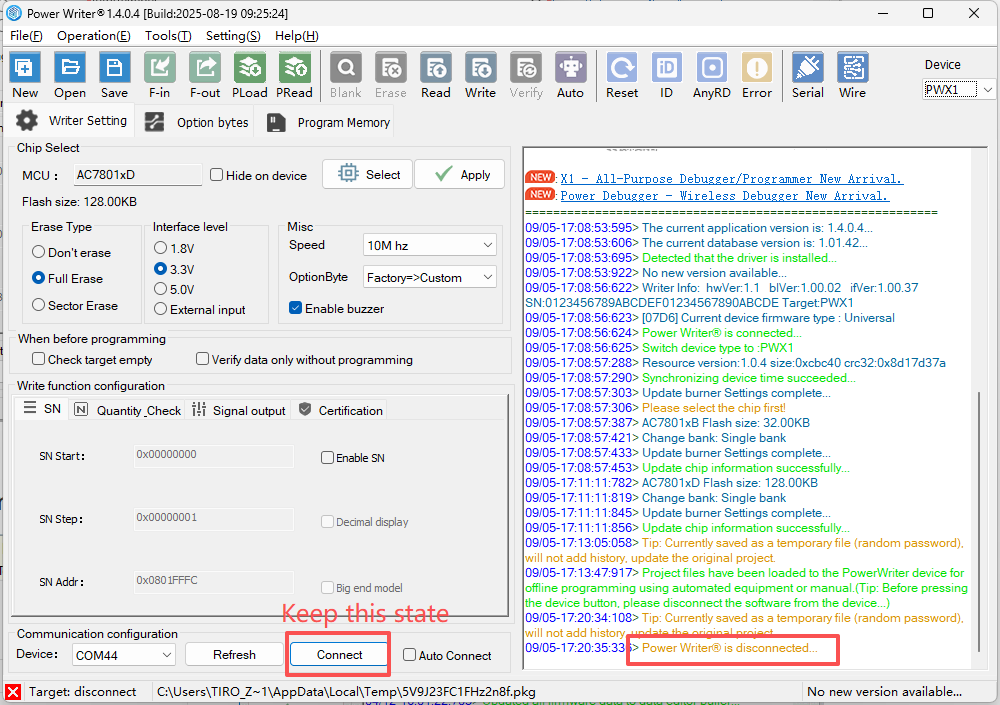Enable Check target empty option
This screenshot has height=705, width=1000.
(38, 359)
